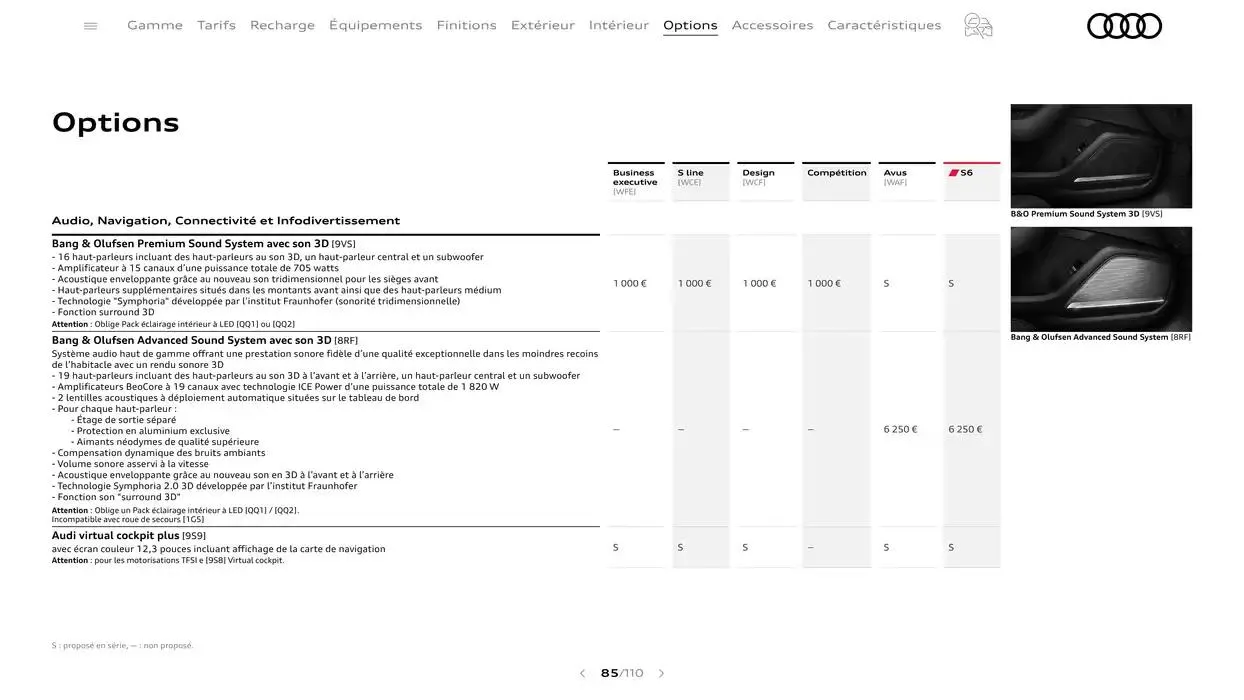Select the car search icon near the navigation
The height and width of the screenshot is (700, 1244).
[977, 26]
